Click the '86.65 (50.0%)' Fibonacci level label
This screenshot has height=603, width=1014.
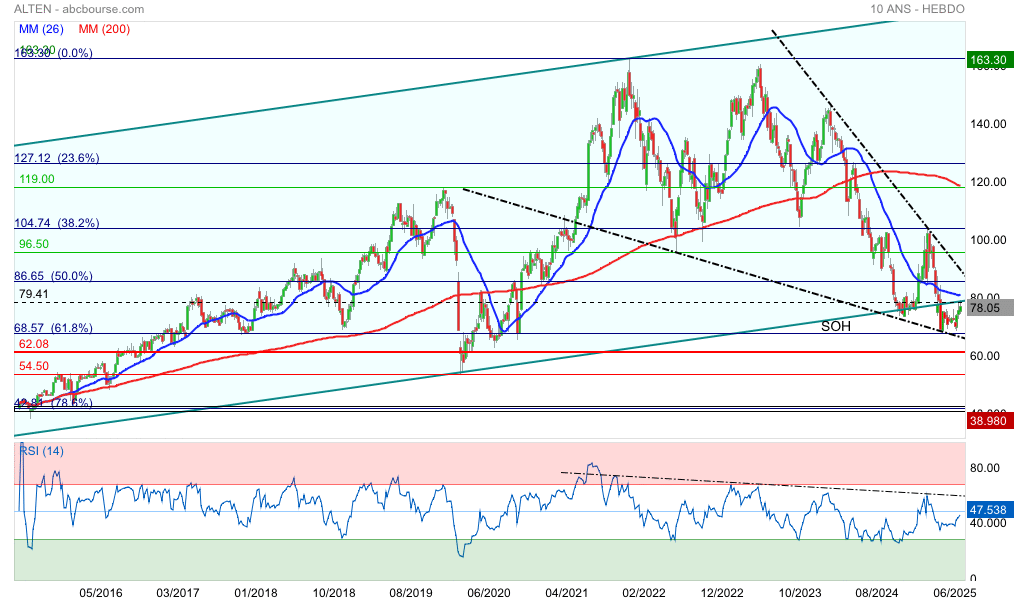54,276
